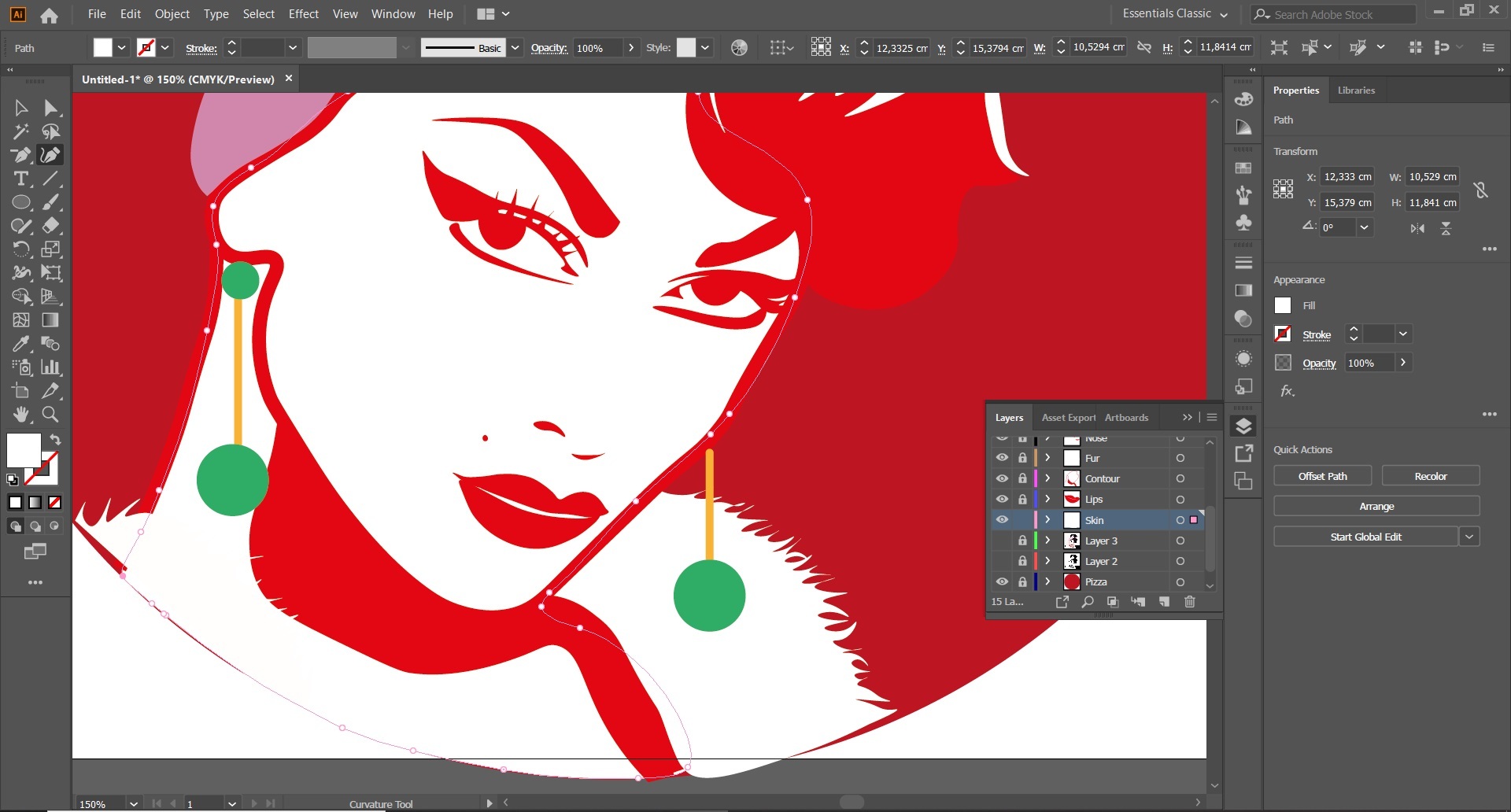Open rotation angle dropdown in Transform
The height and width of the screenshot is (812, 1511).
point(1365,227)
